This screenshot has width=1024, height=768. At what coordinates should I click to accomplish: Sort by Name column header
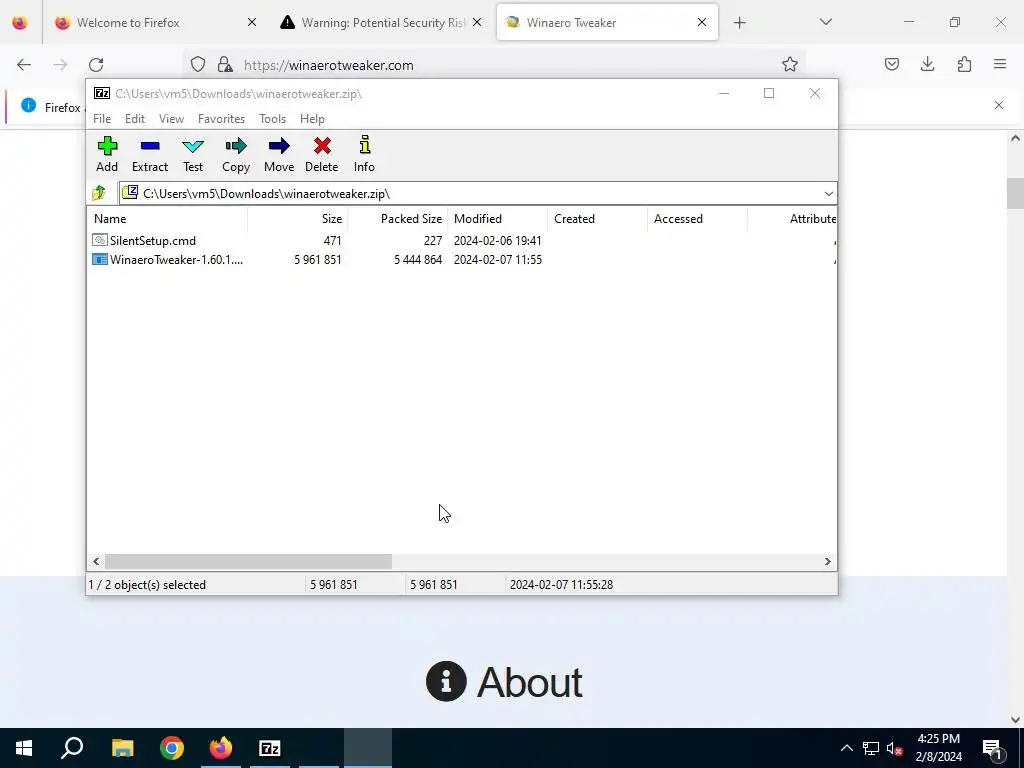167,219
